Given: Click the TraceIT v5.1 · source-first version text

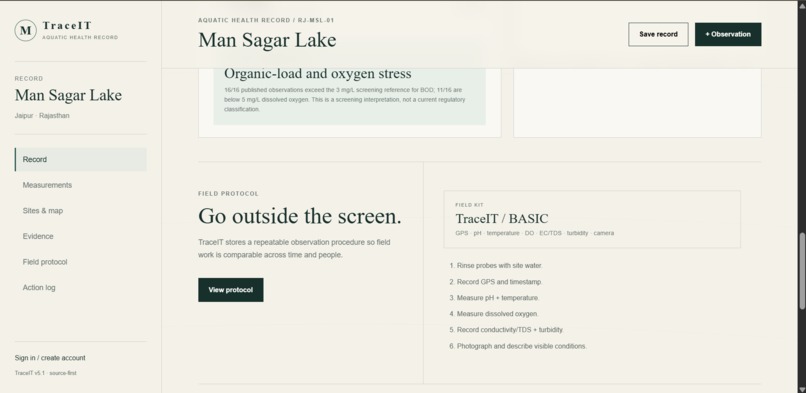Looking at the screenshot, I should (x=45, y=373).
